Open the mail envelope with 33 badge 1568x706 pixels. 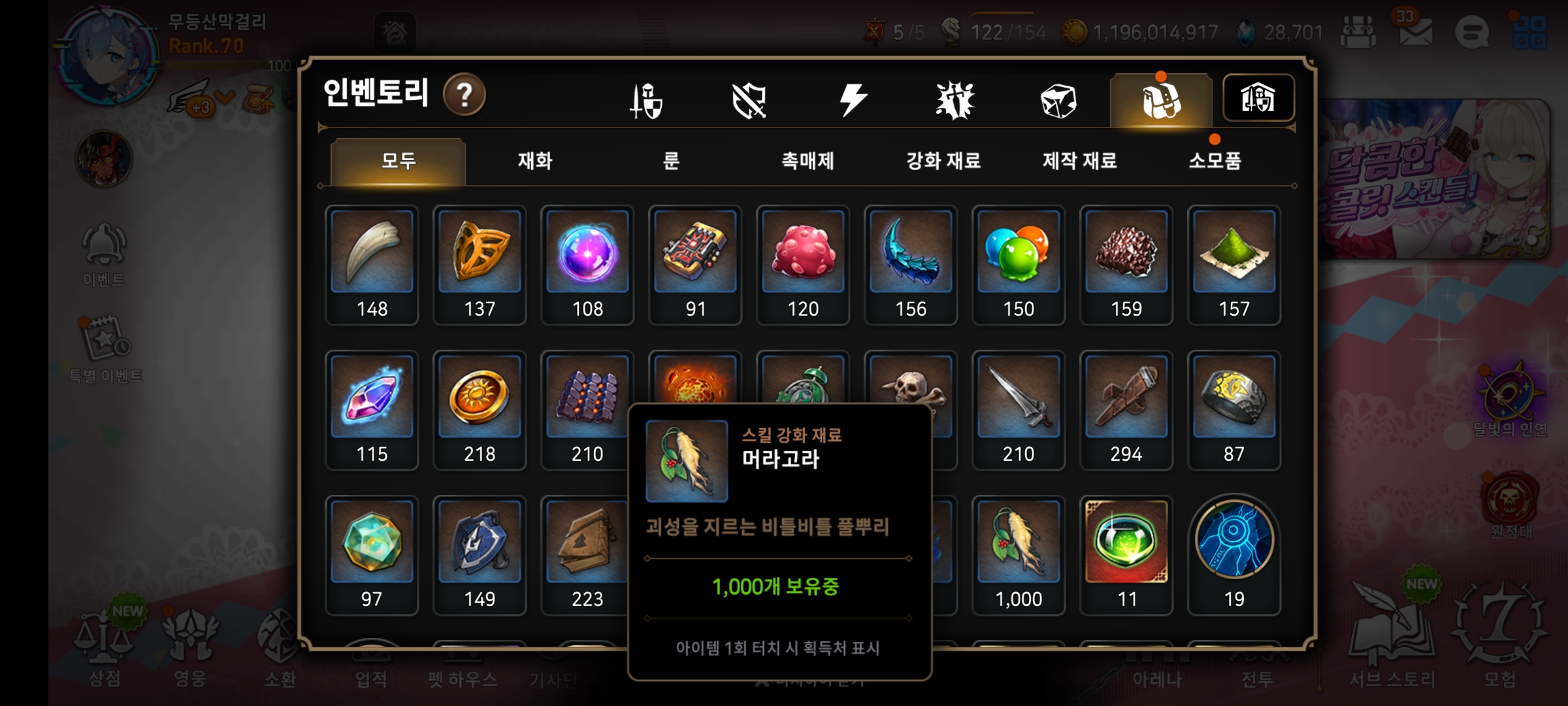coord(1415,30)
